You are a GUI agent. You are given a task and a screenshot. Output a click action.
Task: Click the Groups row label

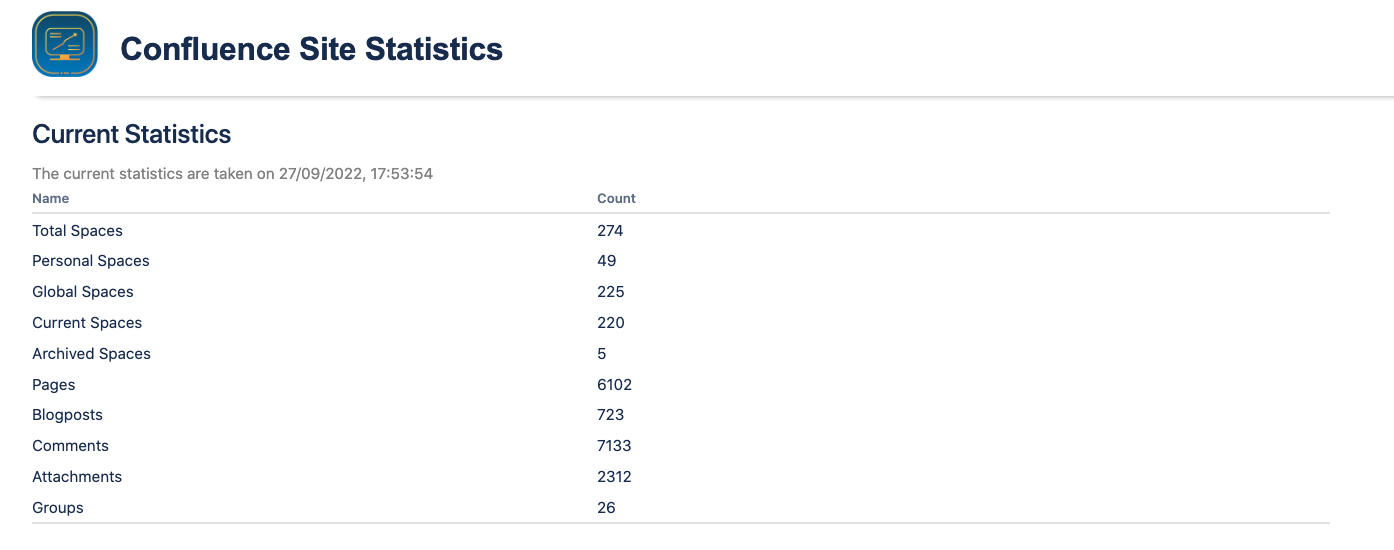(58, 508)
